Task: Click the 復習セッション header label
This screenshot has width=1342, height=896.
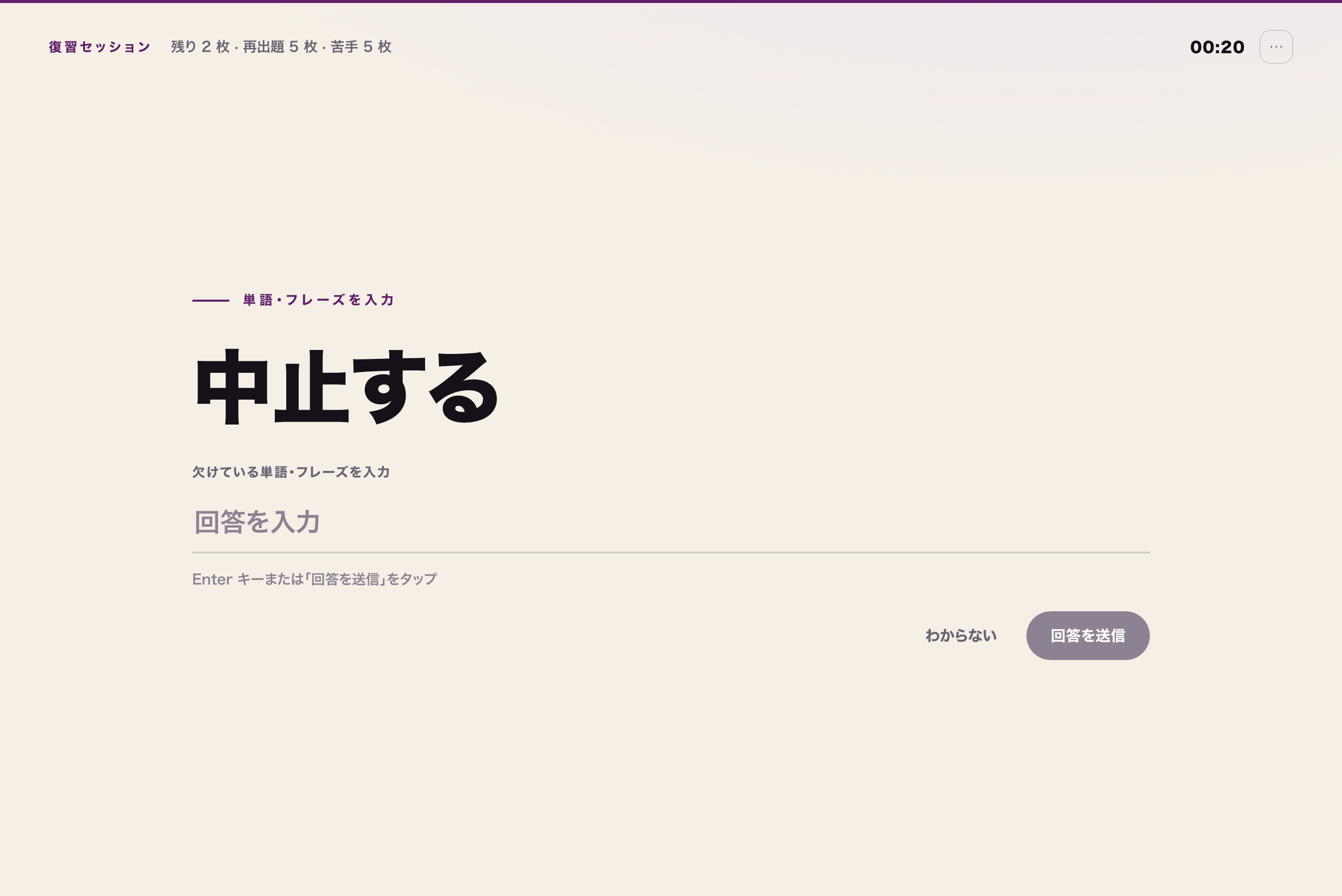Action: click(100, 47)
